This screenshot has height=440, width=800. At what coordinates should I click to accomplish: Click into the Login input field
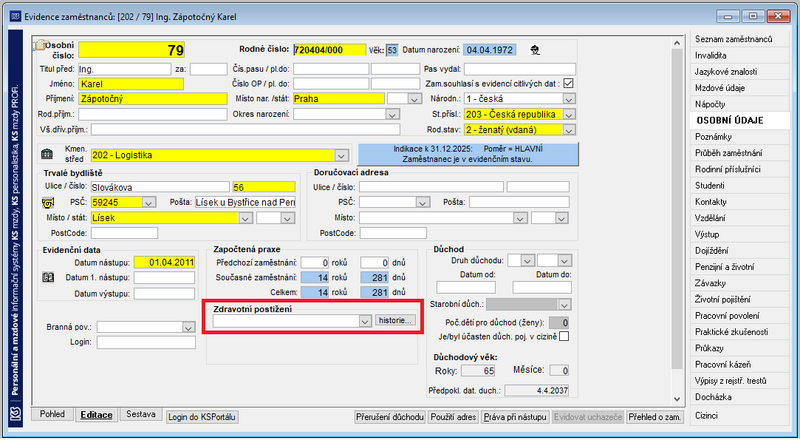(146, 342)
